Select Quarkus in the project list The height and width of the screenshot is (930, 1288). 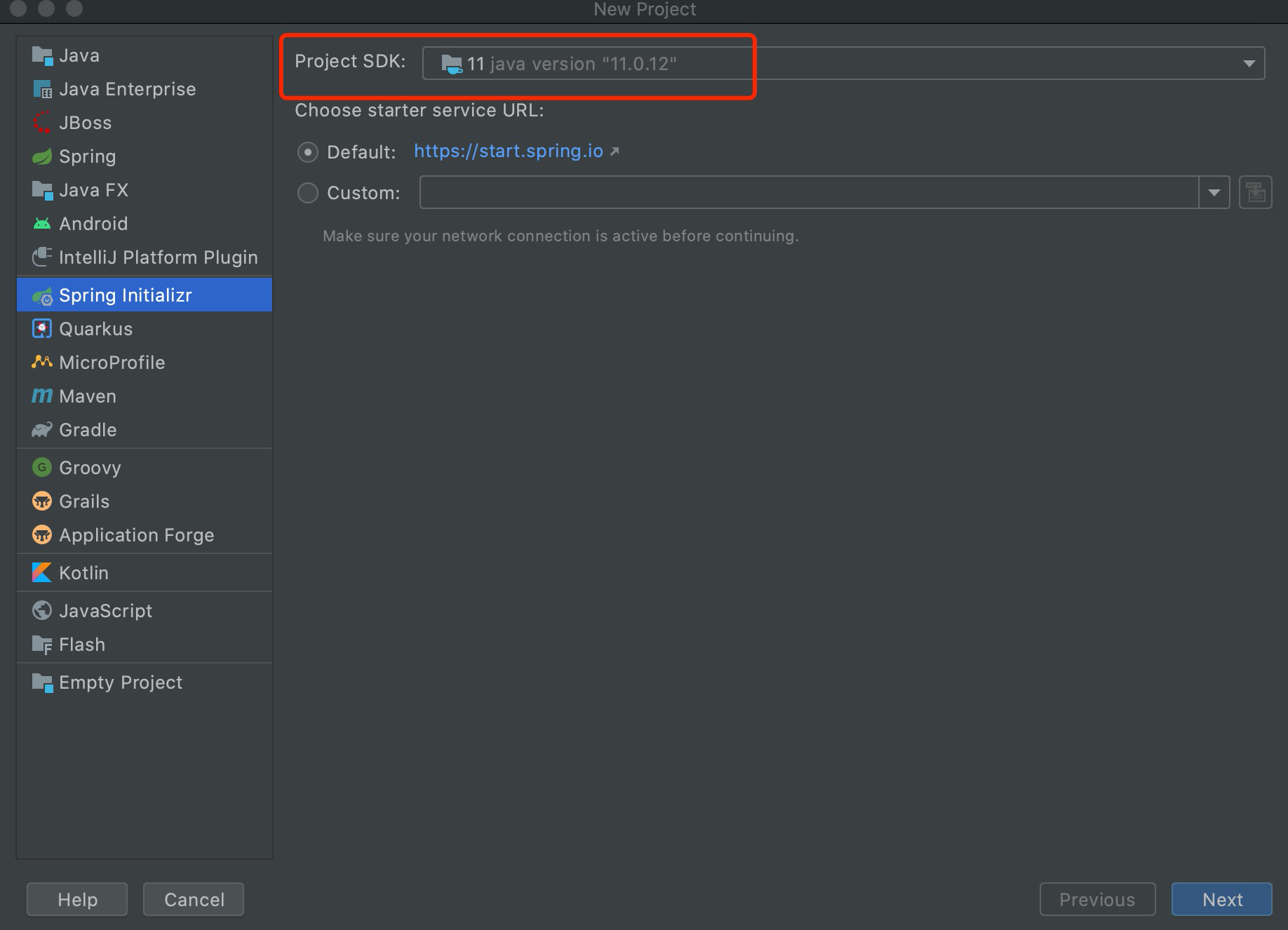pos(145,329)
